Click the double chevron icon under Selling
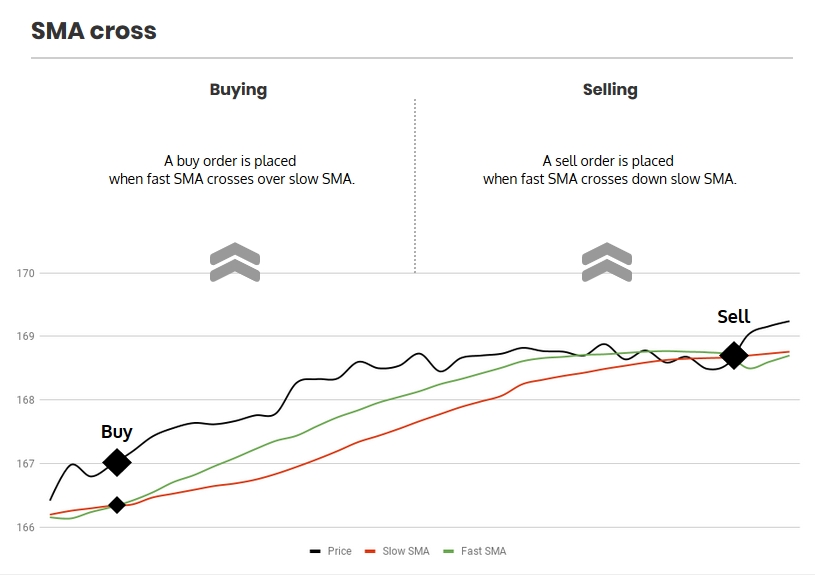 (x=607, y=262)
